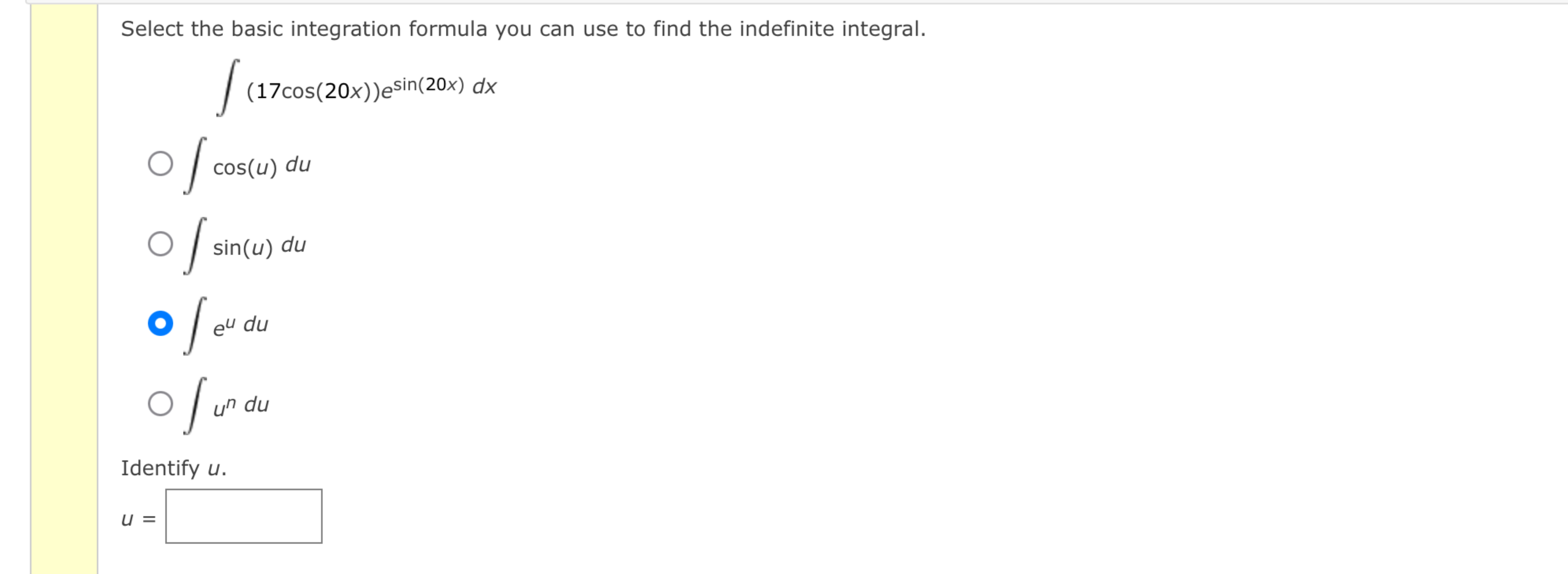Click the currently selected e^u du option
This screenshot has height=574, width=1568.
click(161, 323)
